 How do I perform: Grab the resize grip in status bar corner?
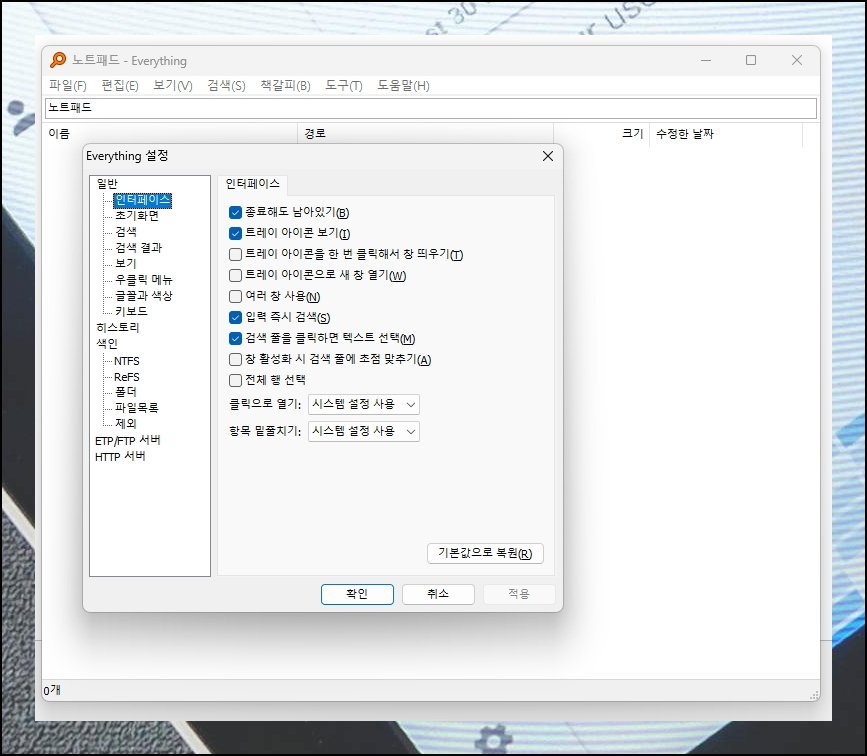(x=814, y=695)
